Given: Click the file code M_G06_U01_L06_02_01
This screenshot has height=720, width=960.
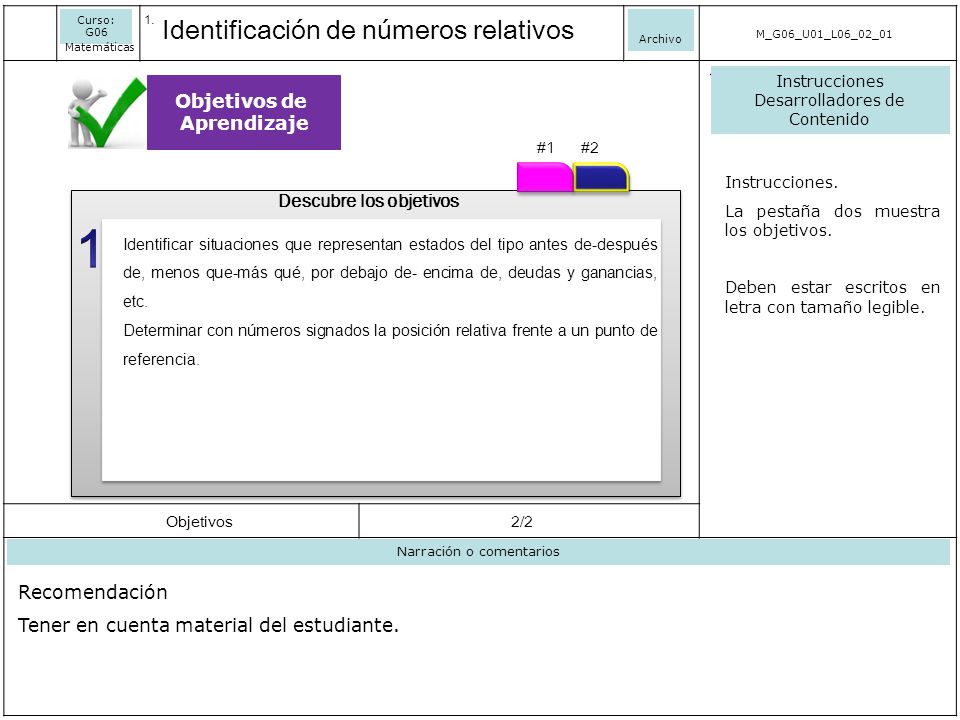Looking at the screenshot, I should coord(823,34).
